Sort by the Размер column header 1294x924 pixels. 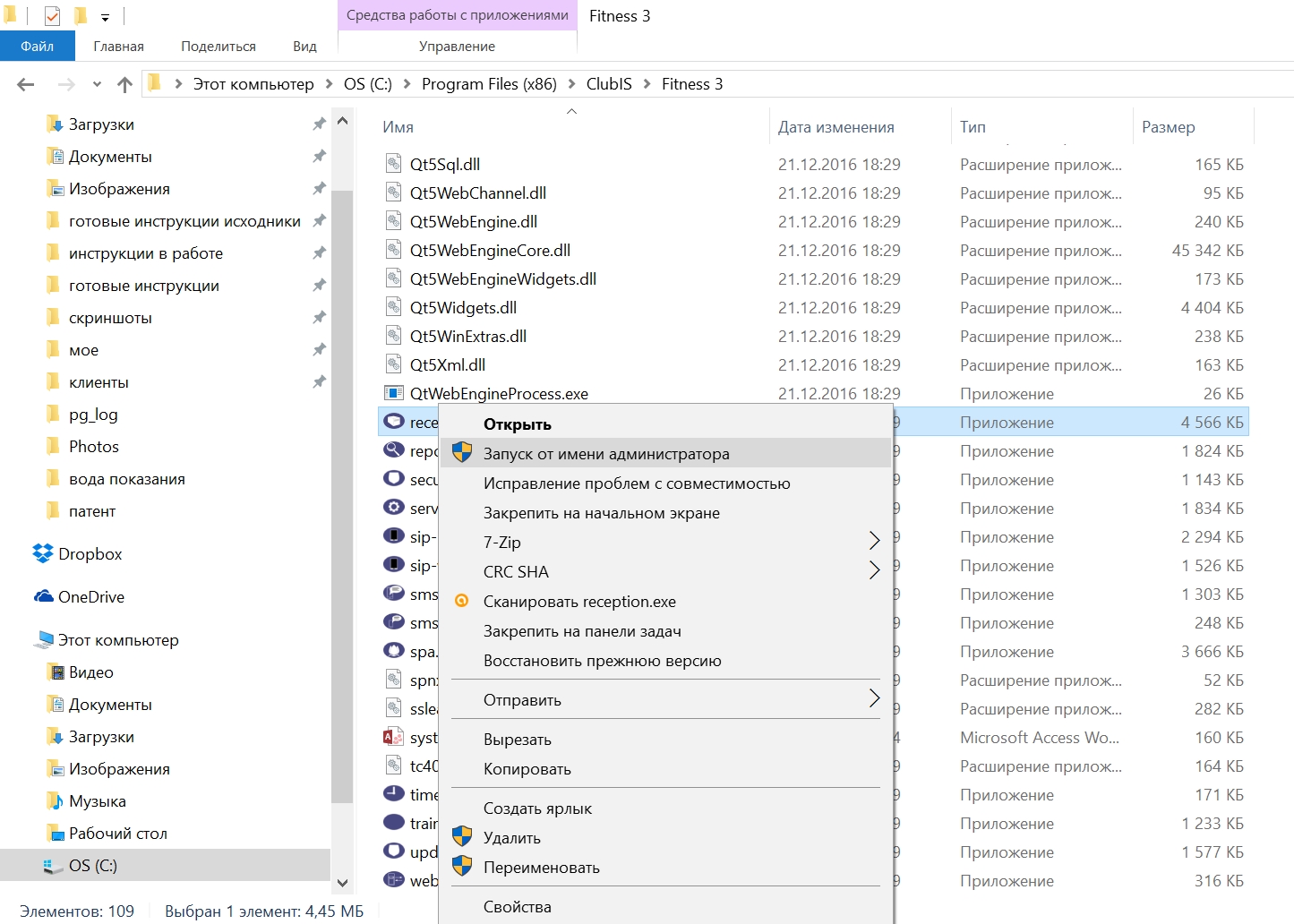tap(1168, 127)
